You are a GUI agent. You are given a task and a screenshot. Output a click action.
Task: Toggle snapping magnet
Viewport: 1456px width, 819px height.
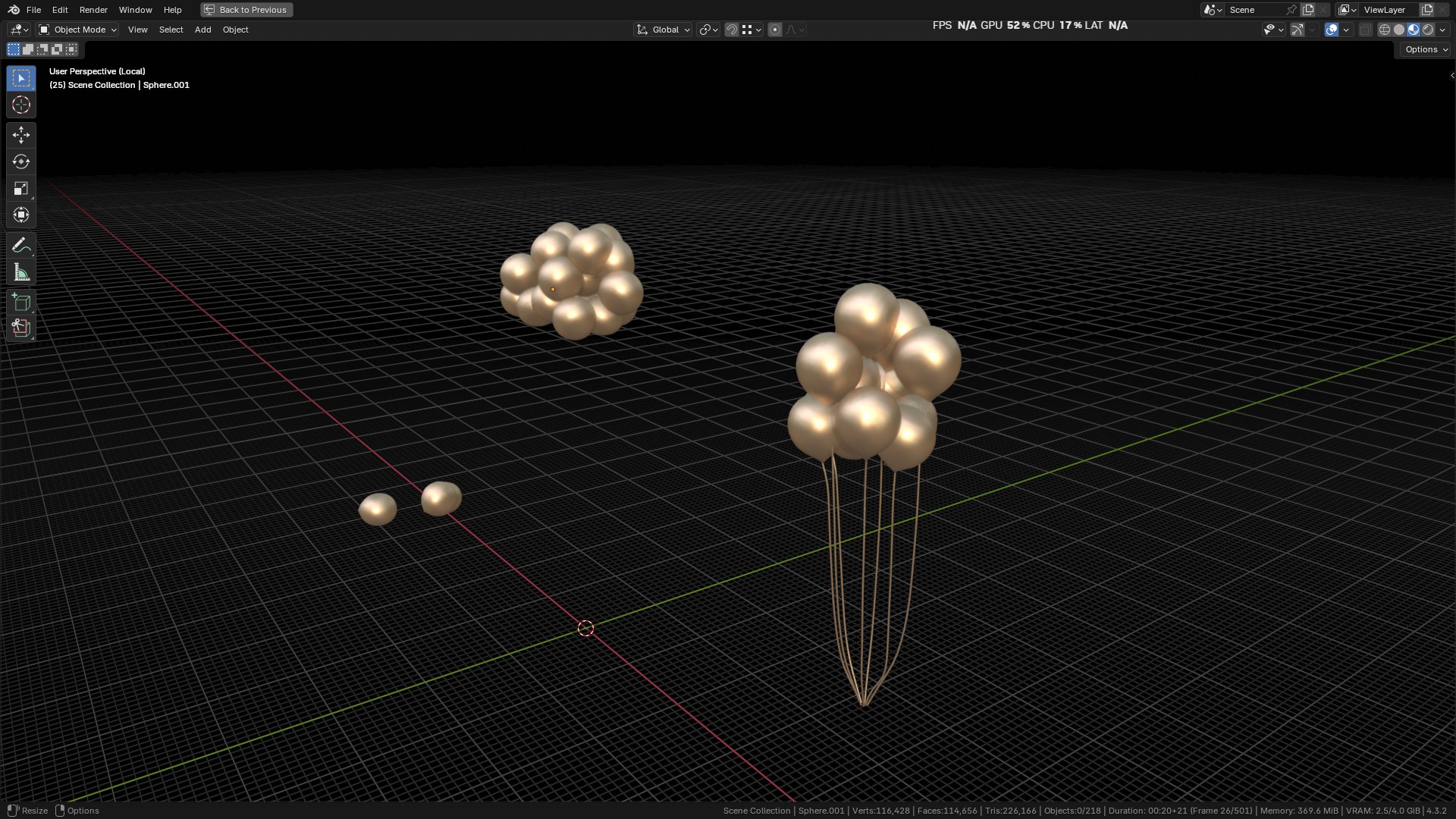click(732, 30)
